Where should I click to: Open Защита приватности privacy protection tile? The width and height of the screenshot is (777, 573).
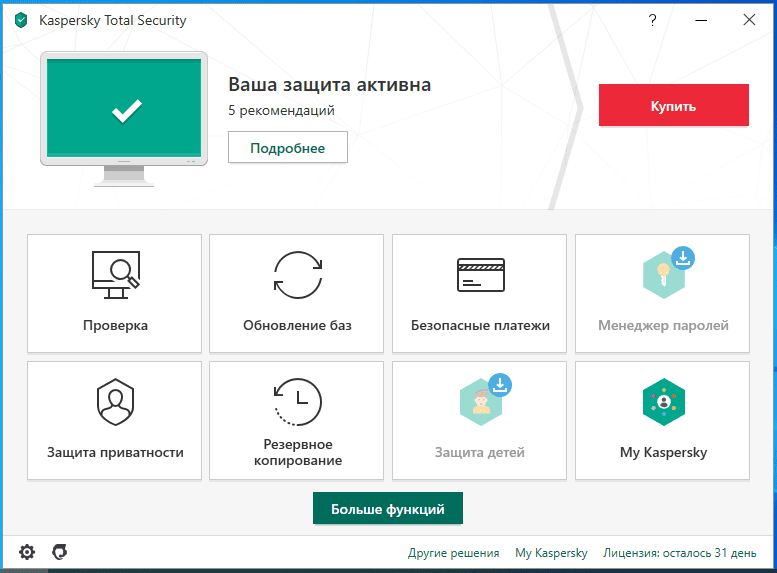coord(114,420)
